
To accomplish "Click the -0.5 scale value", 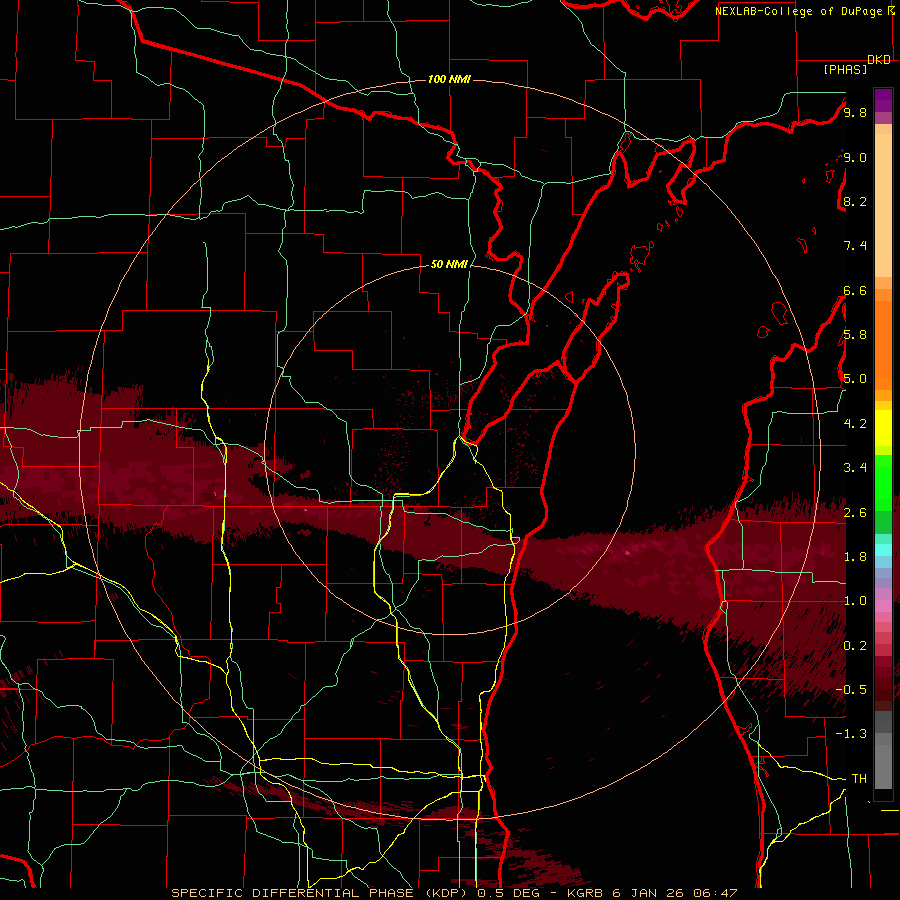I will pyautogui.click(x=851, y=689).
